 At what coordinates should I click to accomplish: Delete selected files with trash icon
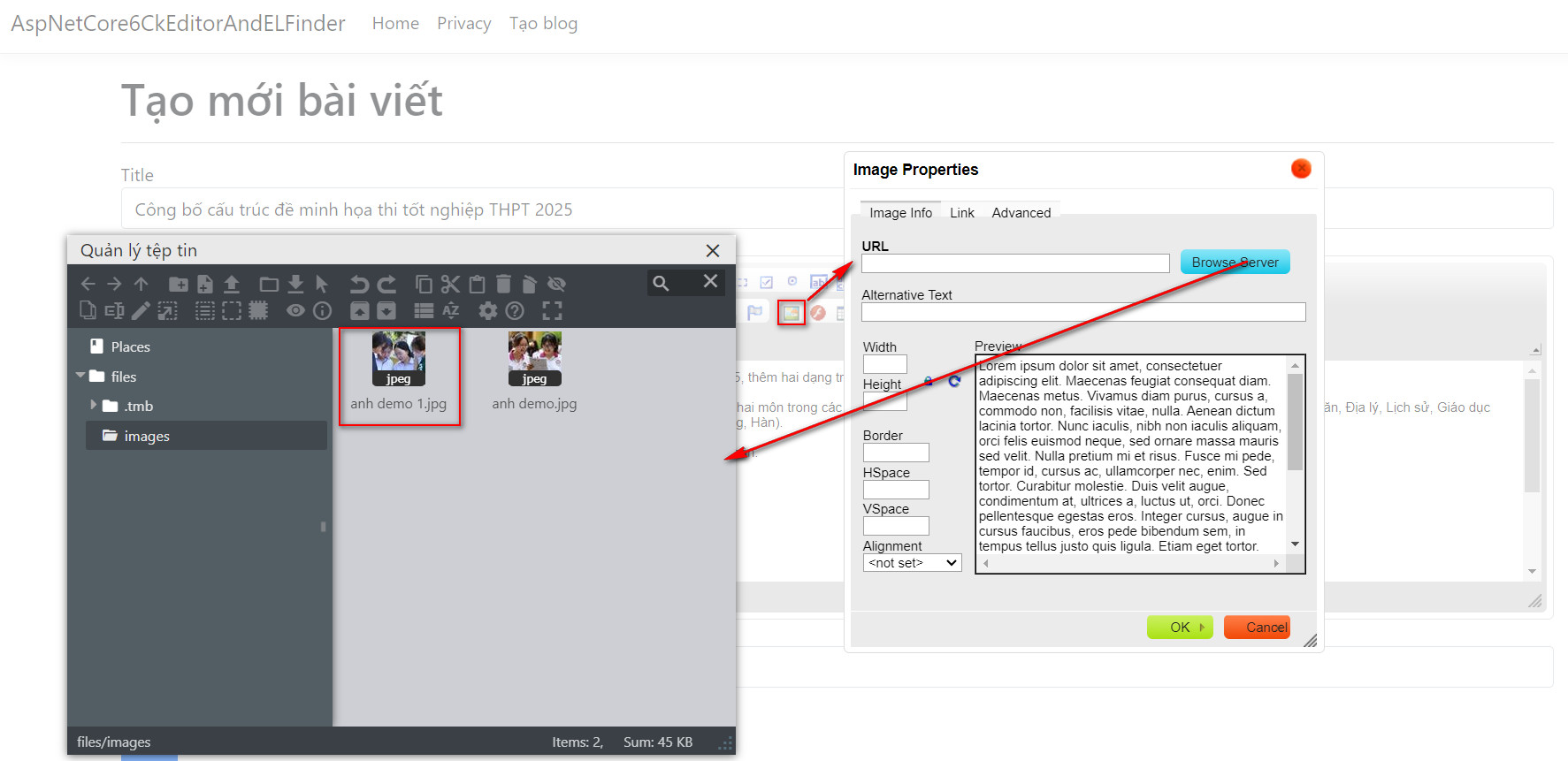pos(503,284)
